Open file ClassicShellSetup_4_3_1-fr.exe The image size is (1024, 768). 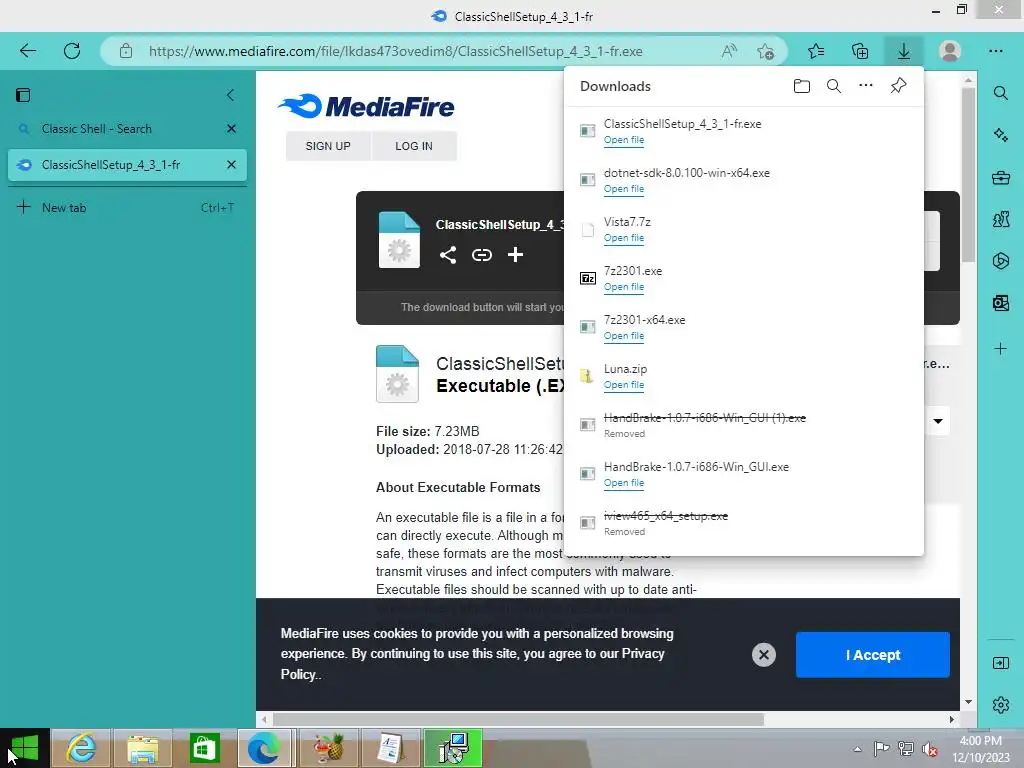(x=624, y=140)
